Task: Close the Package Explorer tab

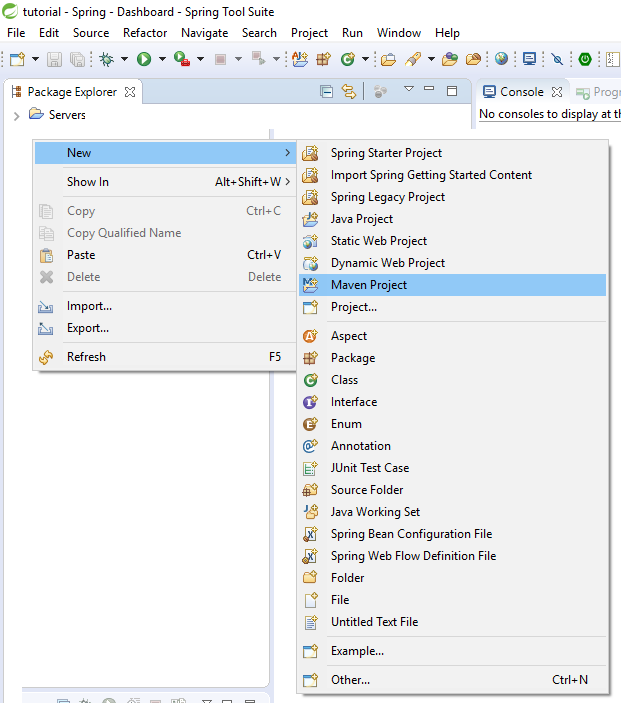Action: (130, 92)
